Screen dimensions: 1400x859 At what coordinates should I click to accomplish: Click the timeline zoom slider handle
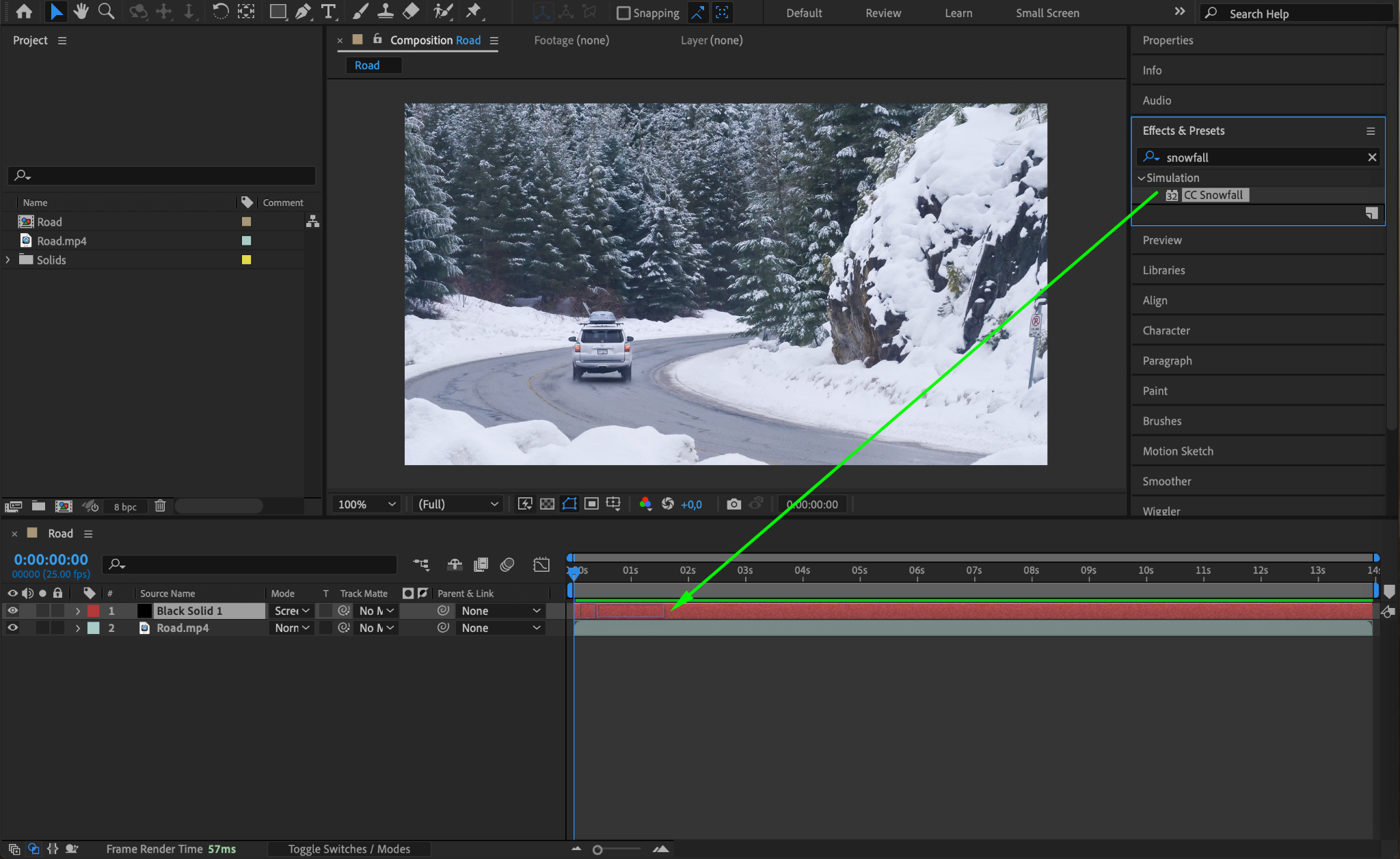[x=597, y=849]
